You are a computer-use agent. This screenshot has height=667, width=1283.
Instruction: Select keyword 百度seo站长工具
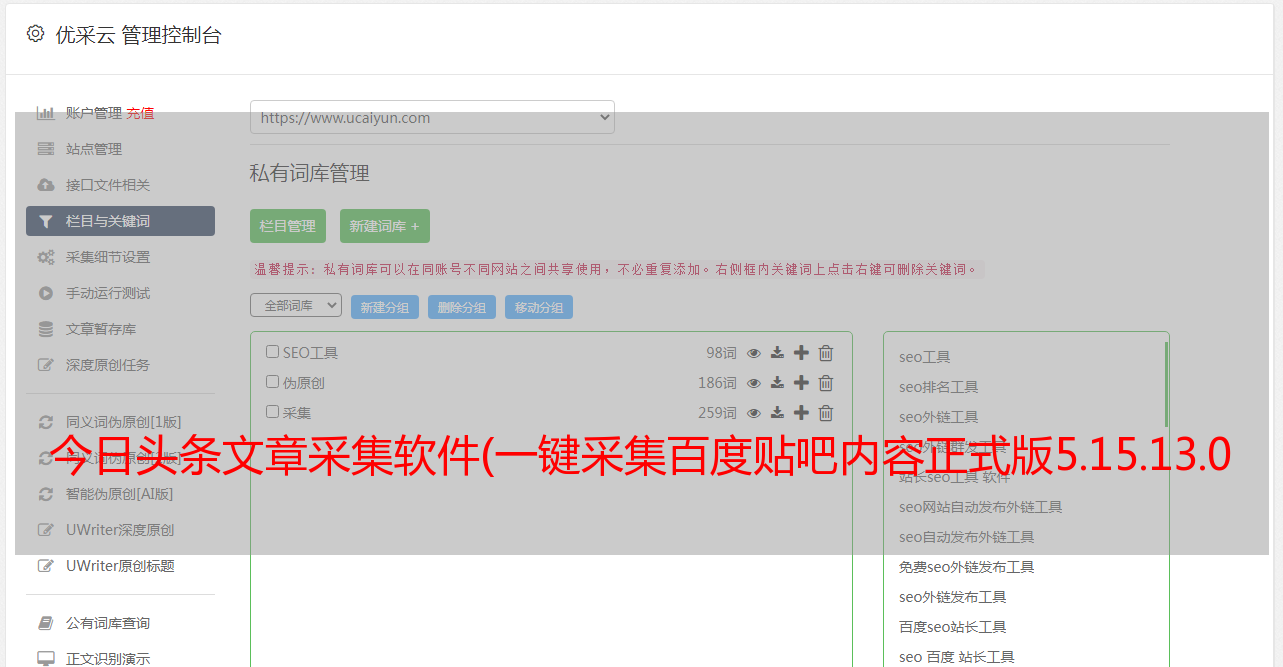[x=953, y=627]
